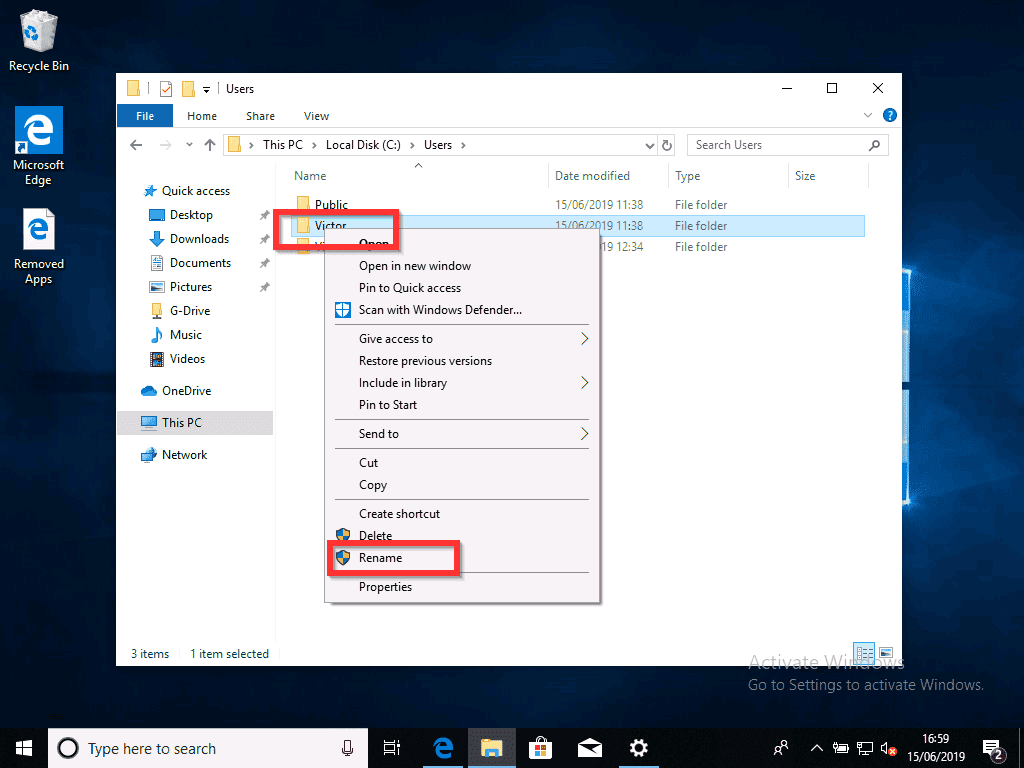Open the Windows Start menu

point(24,748)
